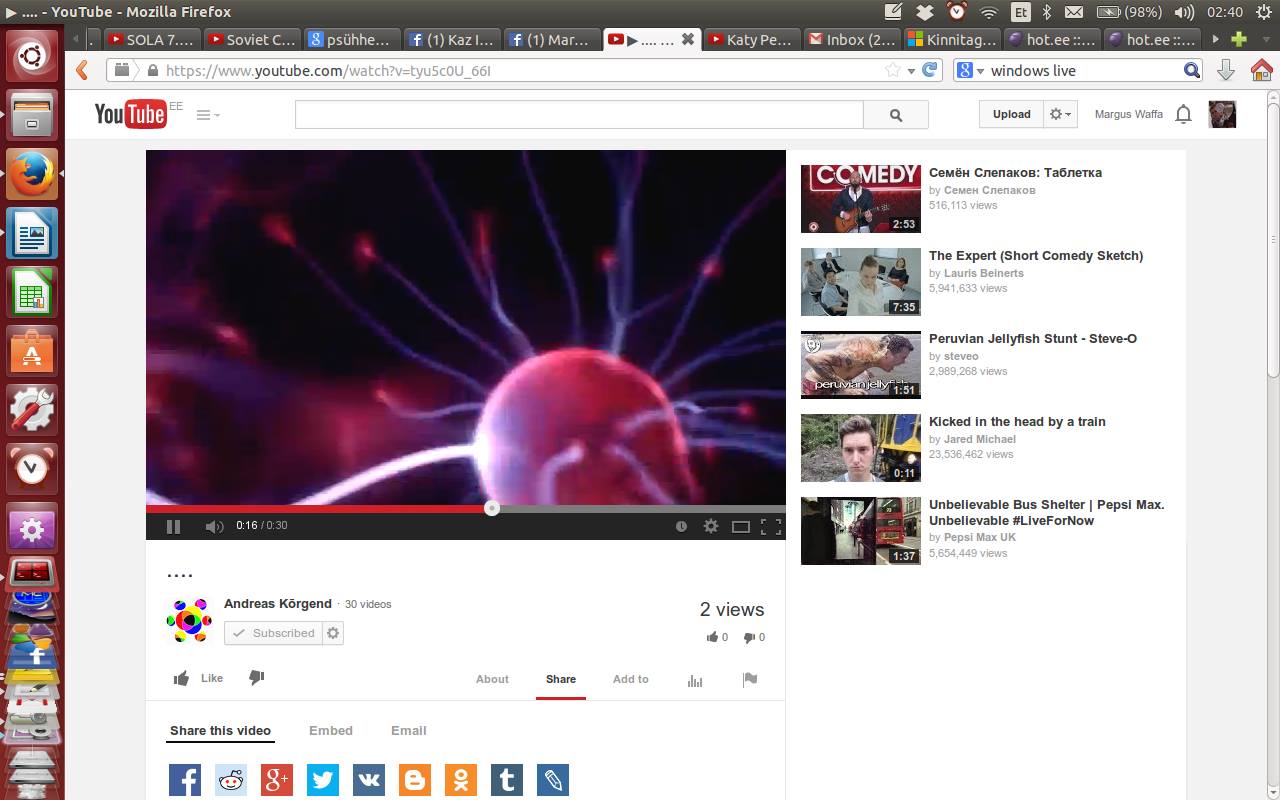
Task: Open the Add to tab
Action: coord(631,679)
